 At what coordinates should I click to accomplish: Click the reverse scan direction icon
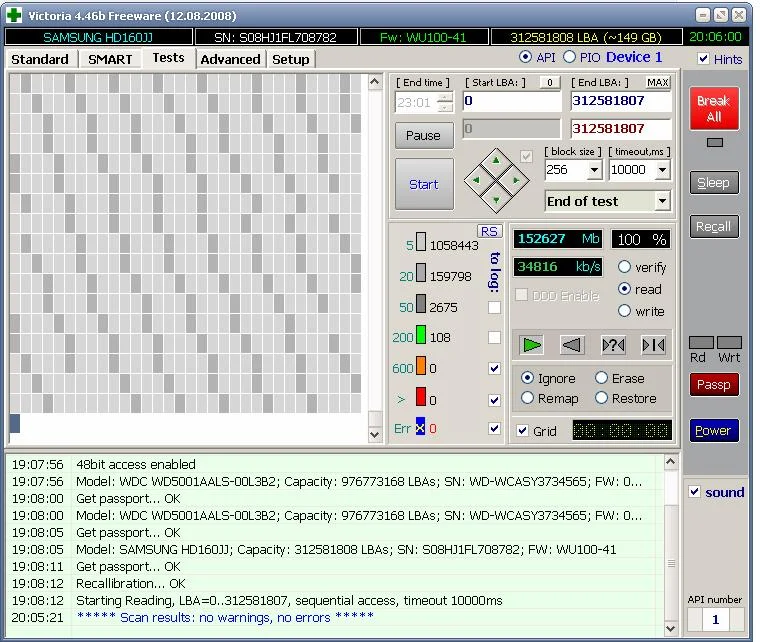click(571, 345)
